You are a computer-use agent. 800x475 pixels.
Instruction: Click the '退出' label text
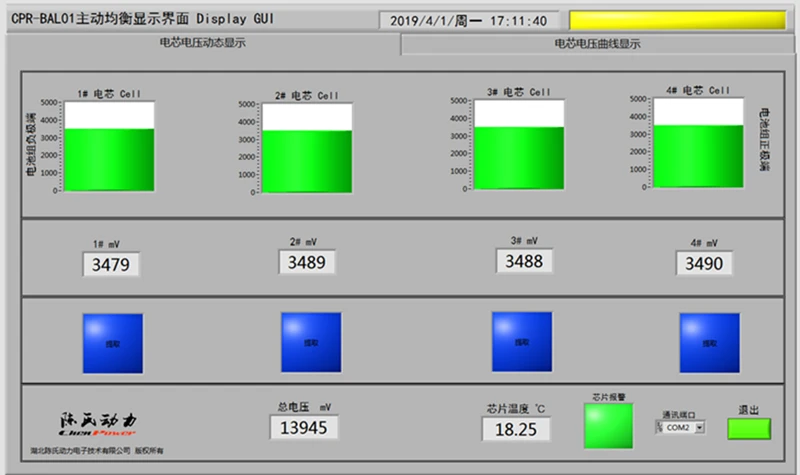748,410
